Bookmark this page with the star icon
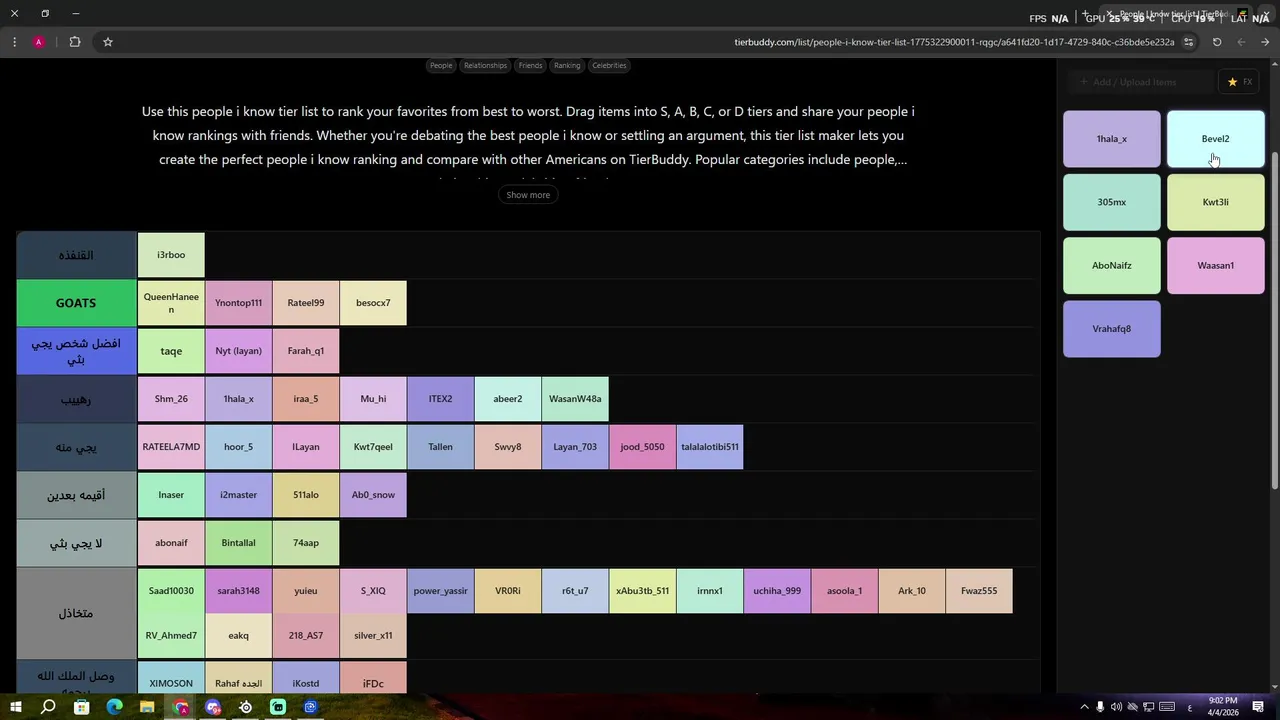The width and height of the screenshot is (1280, 720). pyautogui.click(x=108, y=42)
